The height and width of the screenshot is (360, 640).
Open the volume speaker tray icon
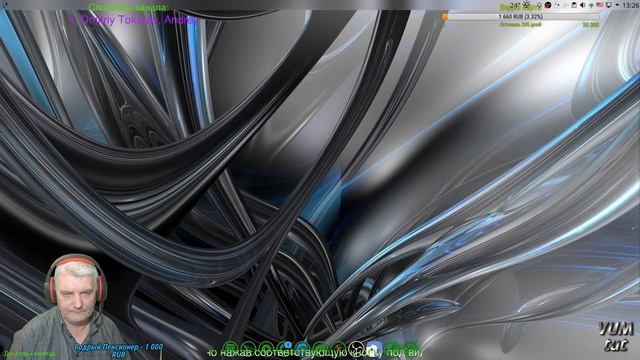[x=582, y=5]
